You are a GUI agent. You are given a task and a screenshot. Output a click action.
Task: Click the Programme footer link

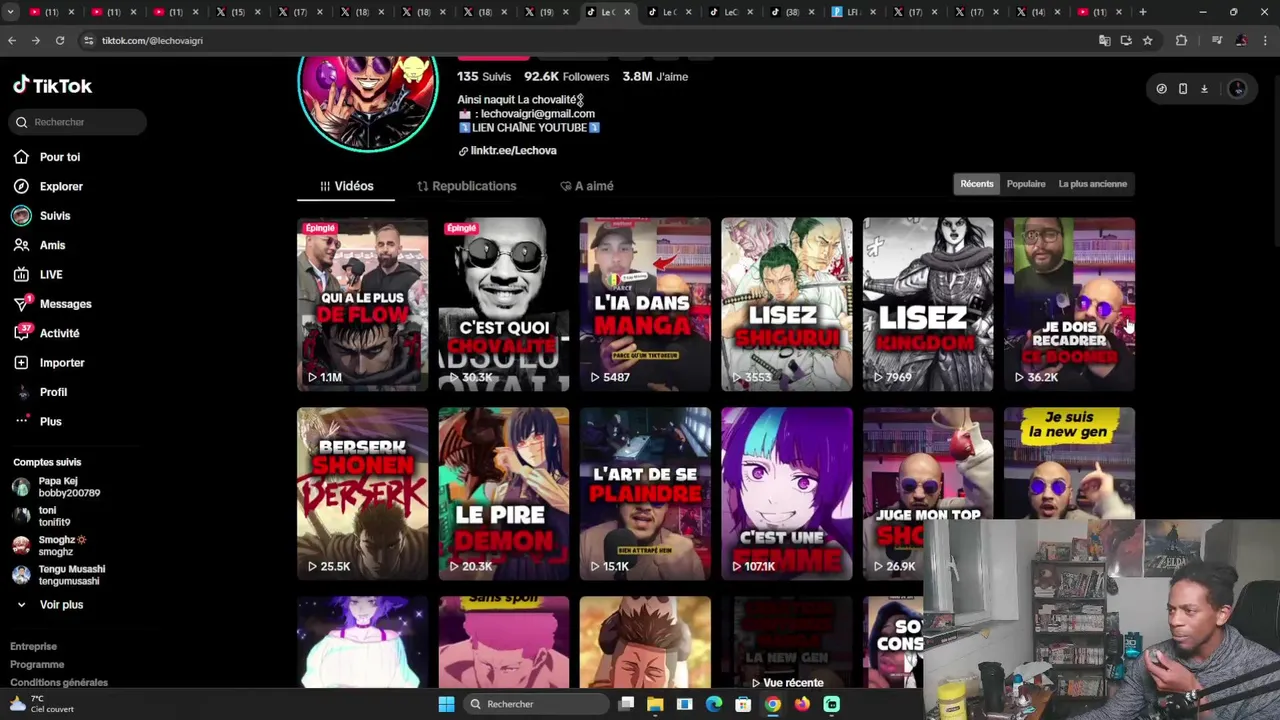(x=37, y=665)
